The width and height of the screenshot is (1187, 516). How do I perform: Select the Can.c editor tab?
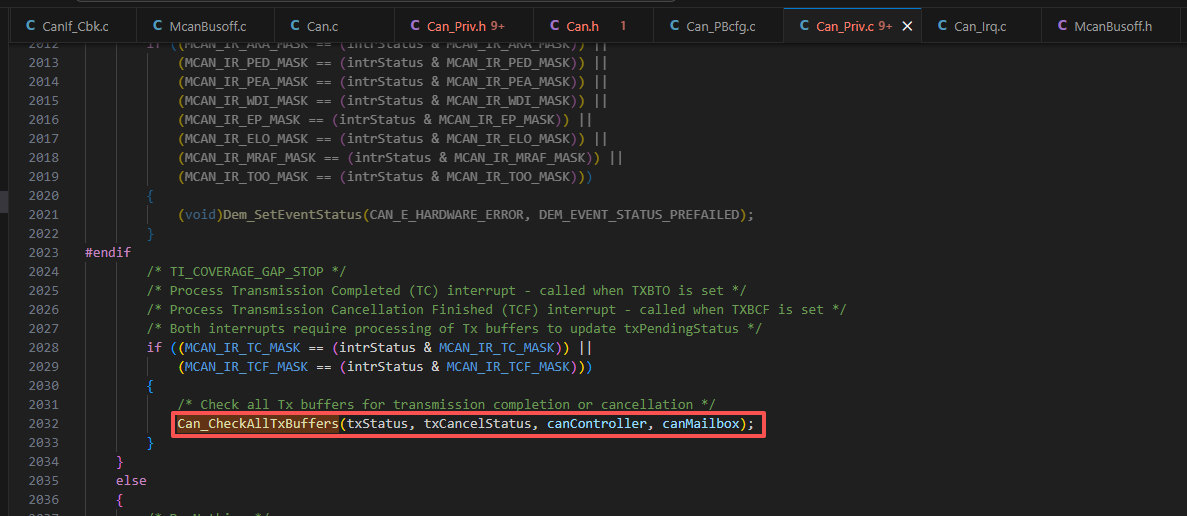coord(335,26)
